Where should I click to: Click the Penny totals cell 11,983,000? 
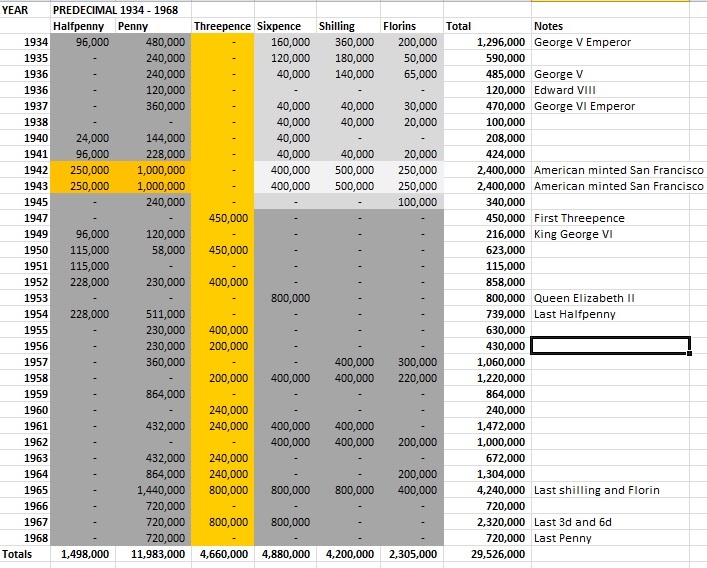click(x=153, y=554)
